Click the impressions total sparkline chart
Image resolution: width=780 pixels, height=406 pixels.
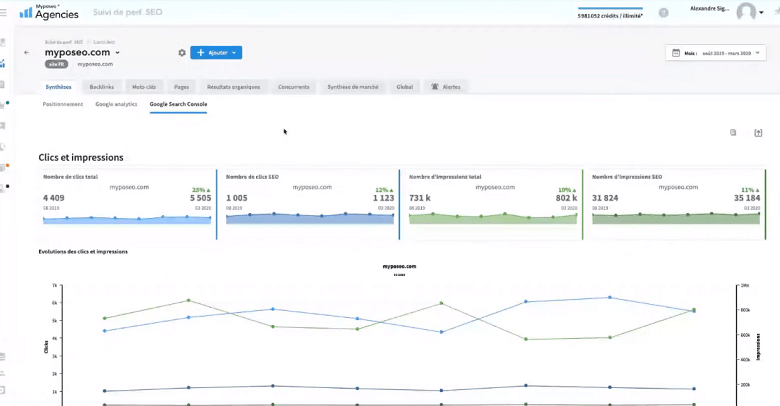(493, 218)
